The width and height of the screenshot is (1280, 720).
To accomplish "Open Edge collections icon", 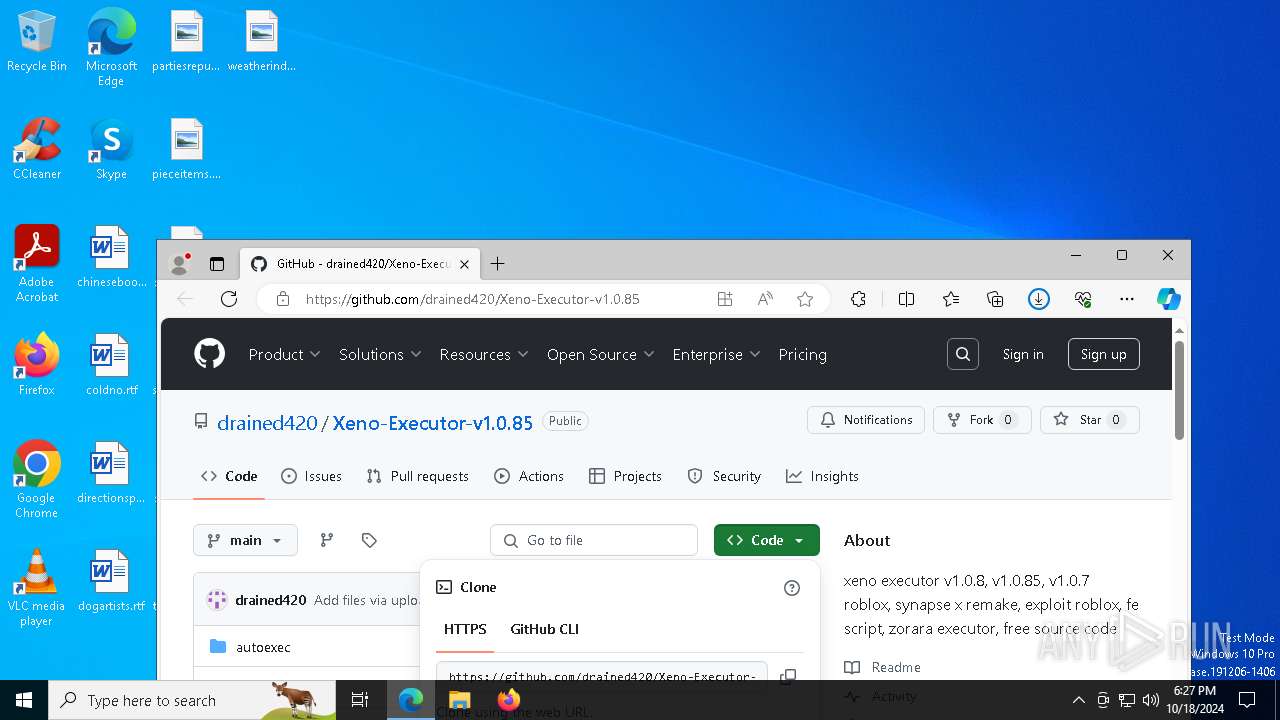I will click(x=995, y=299).
